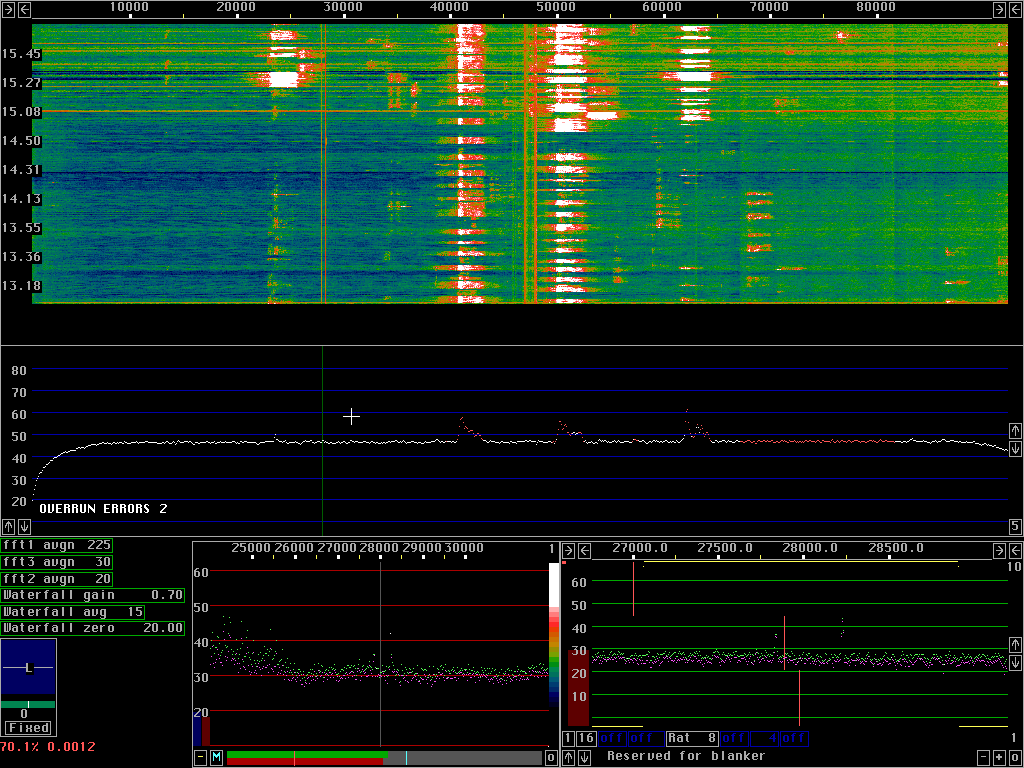Click the down arrow beside OVERRUN ERRORS text
Screen dimensions: 1024x768
tap(24, 526)
